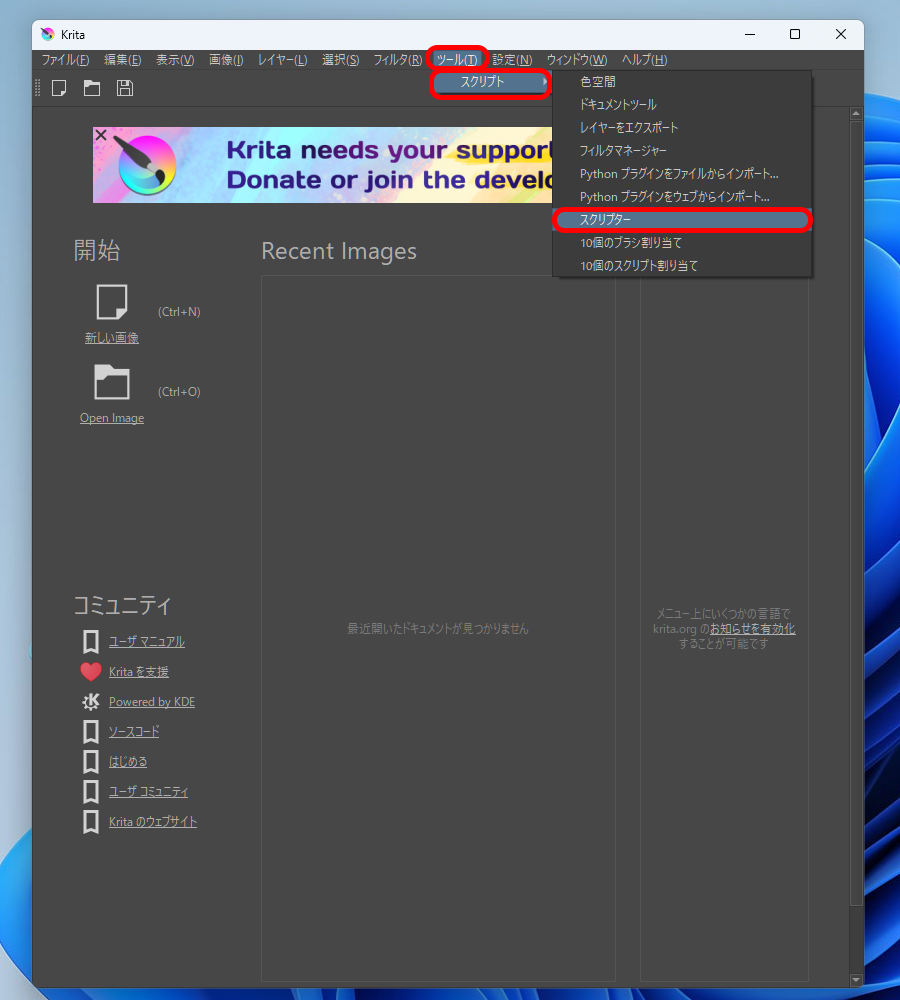Click the お知らせを有効化 link
Screen dimensions: 900x1000
[x=753, y=629]
